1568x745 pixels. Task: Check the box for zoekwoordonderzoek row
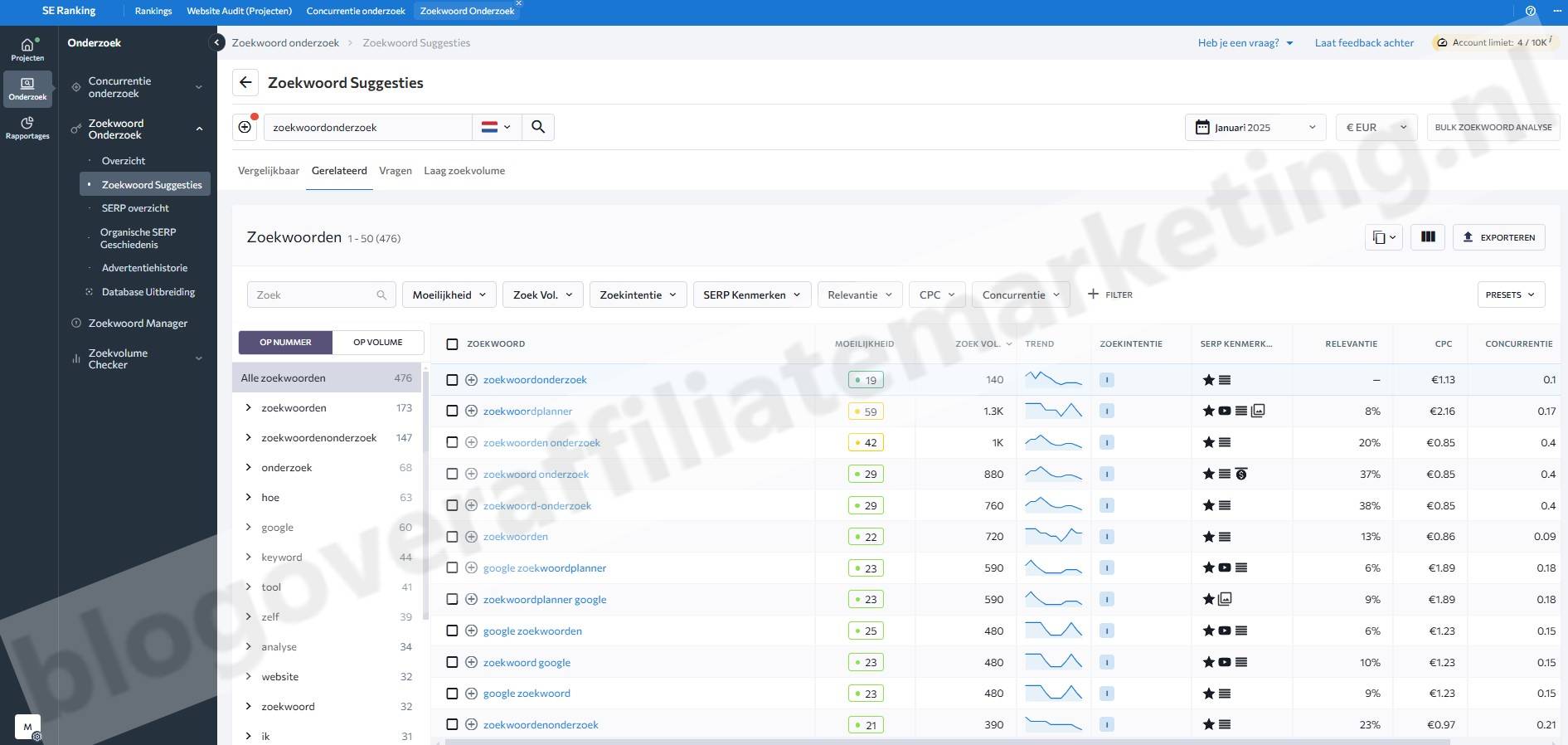coord(452,380)
